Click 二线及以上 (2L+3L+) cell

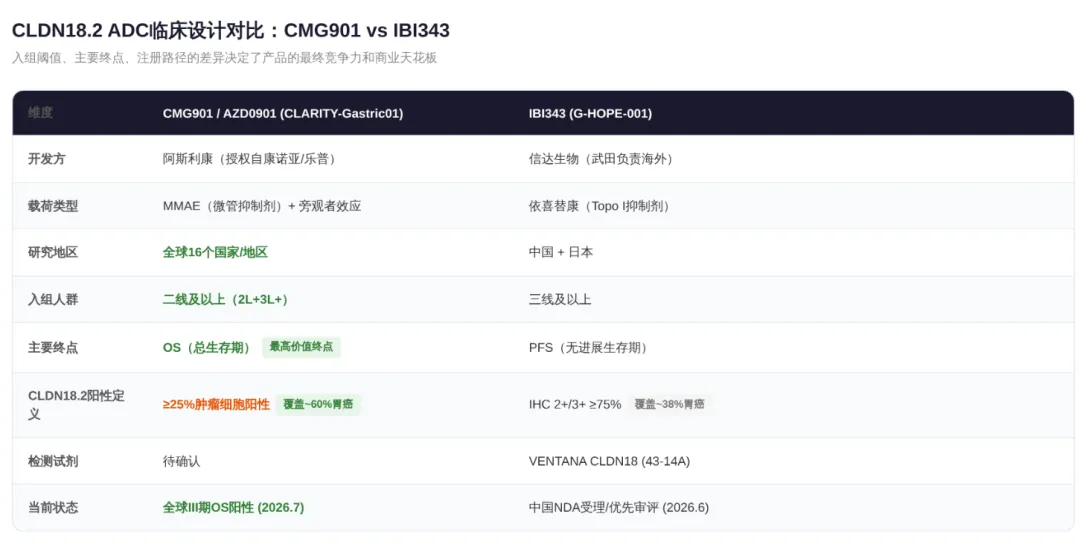(x=225, y=299)
